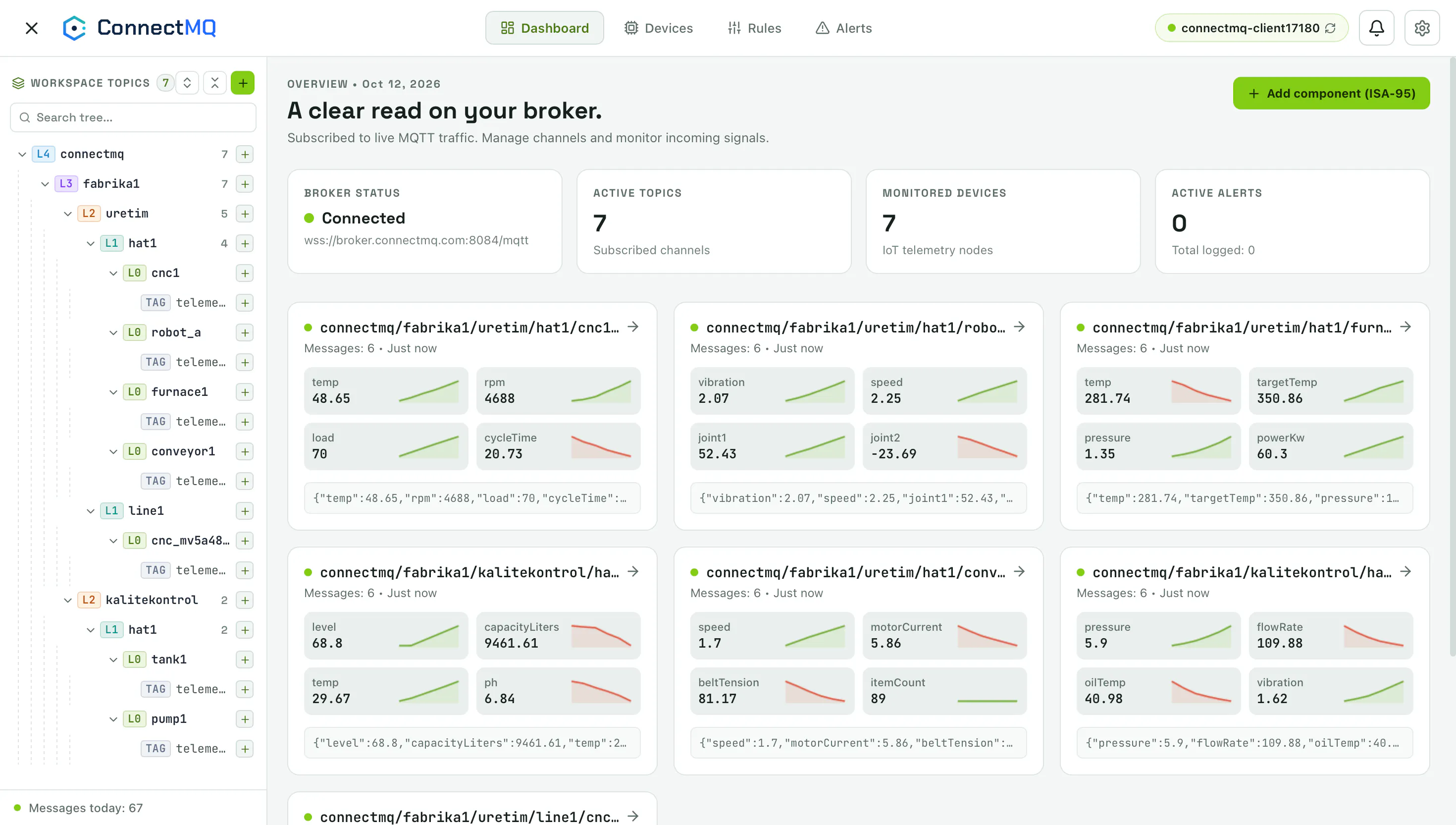Viewport: 1456px width, 825px height.
Task: Click the plus beside kalitekontrol
Action: point(245,600)
